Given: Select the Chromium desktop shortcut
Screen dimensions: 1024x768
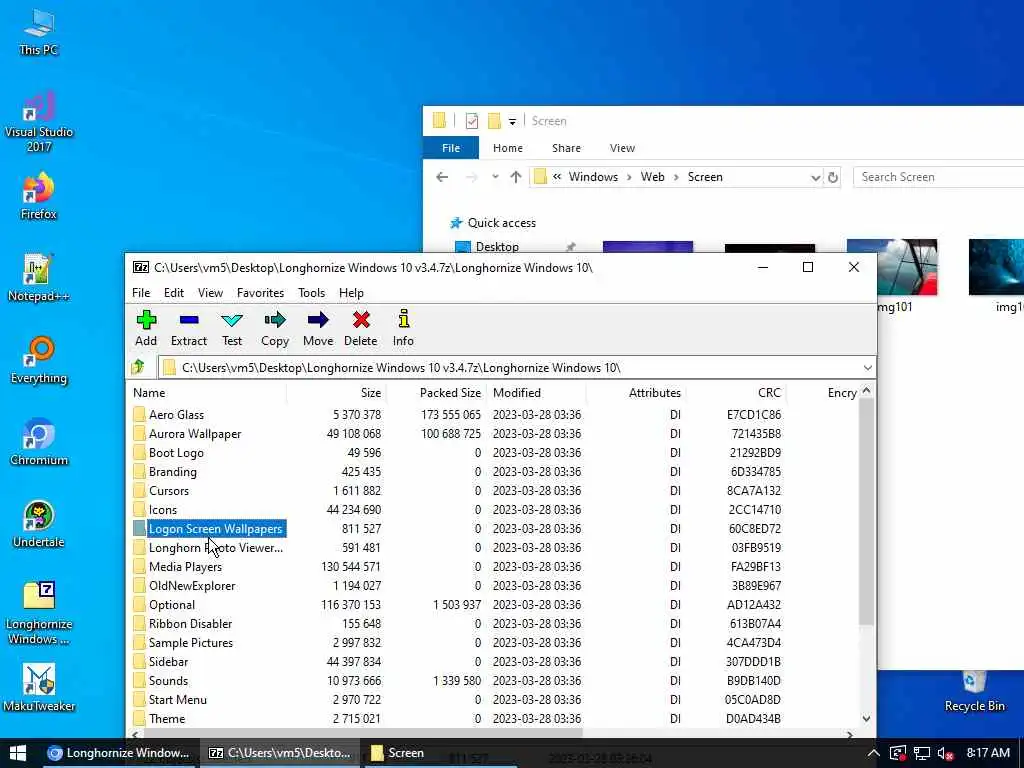Looking at the screenshot, I should [x=39, y=442].
